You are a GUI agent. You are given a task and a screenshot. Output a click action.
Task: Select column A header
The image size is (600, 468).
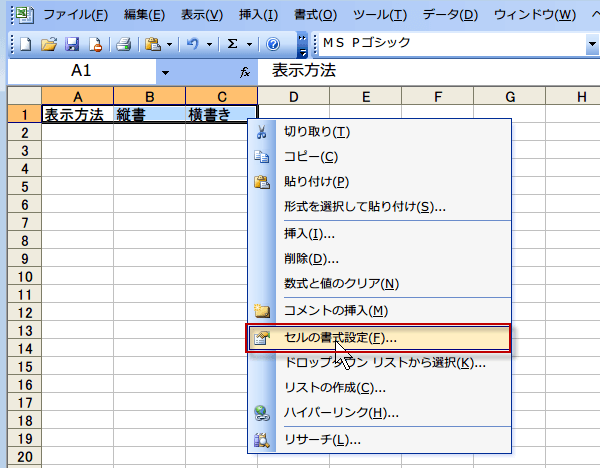tap(77, 96)
